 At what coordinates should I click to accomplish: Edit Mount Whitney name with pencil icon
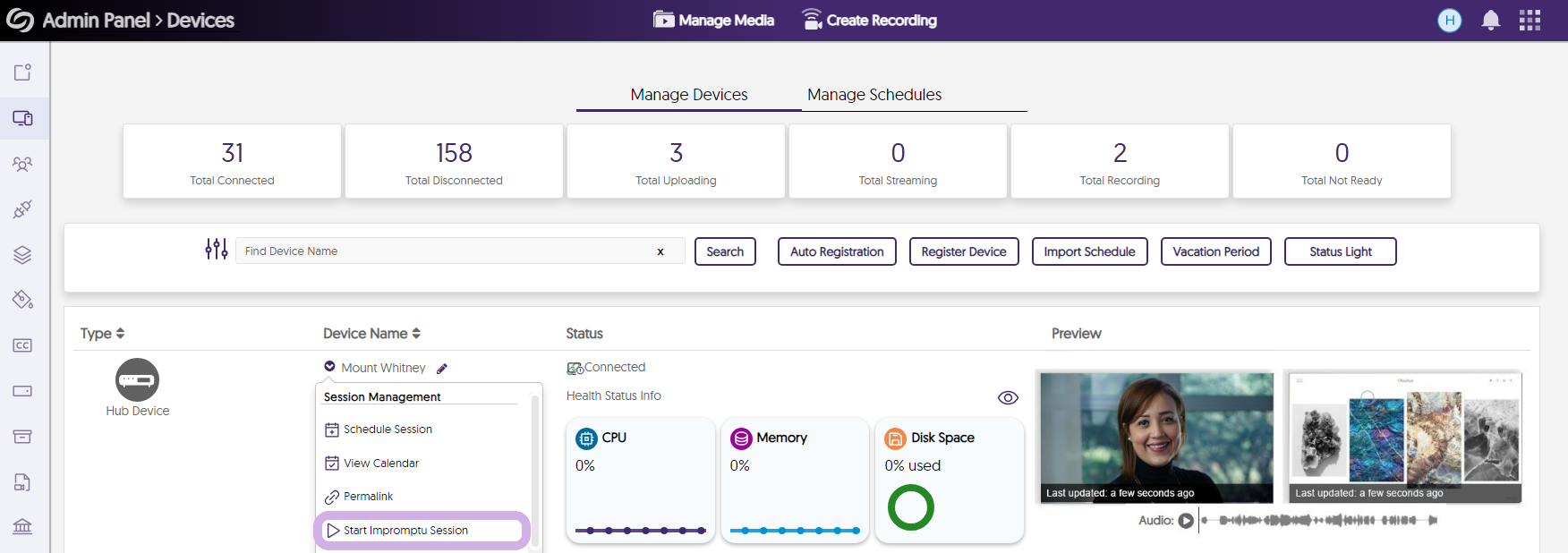[x=442, y=369]
